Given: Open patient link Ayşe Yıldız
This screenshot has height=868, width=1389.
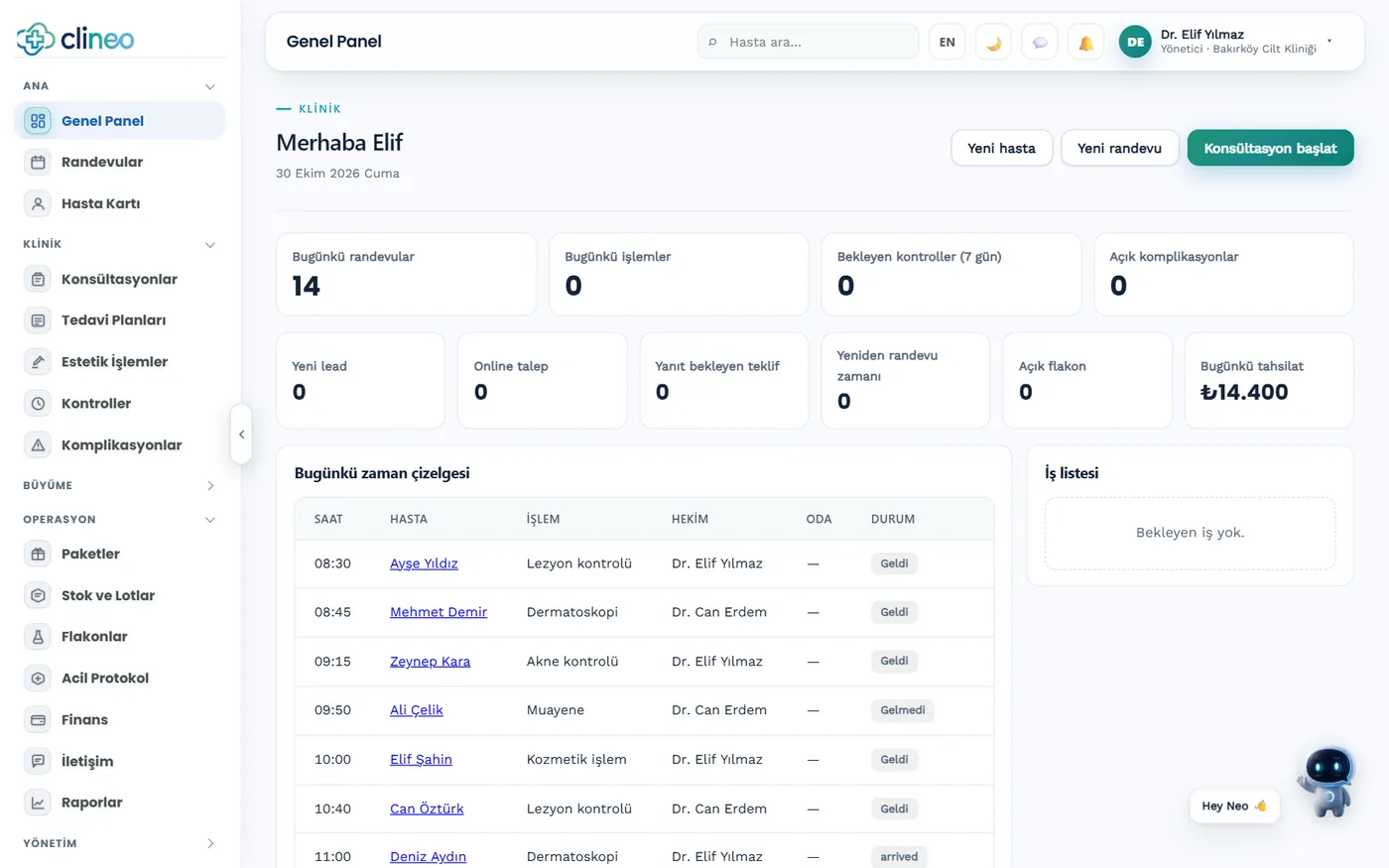Looking at the screenshot, I should click(x=424, y=563).
